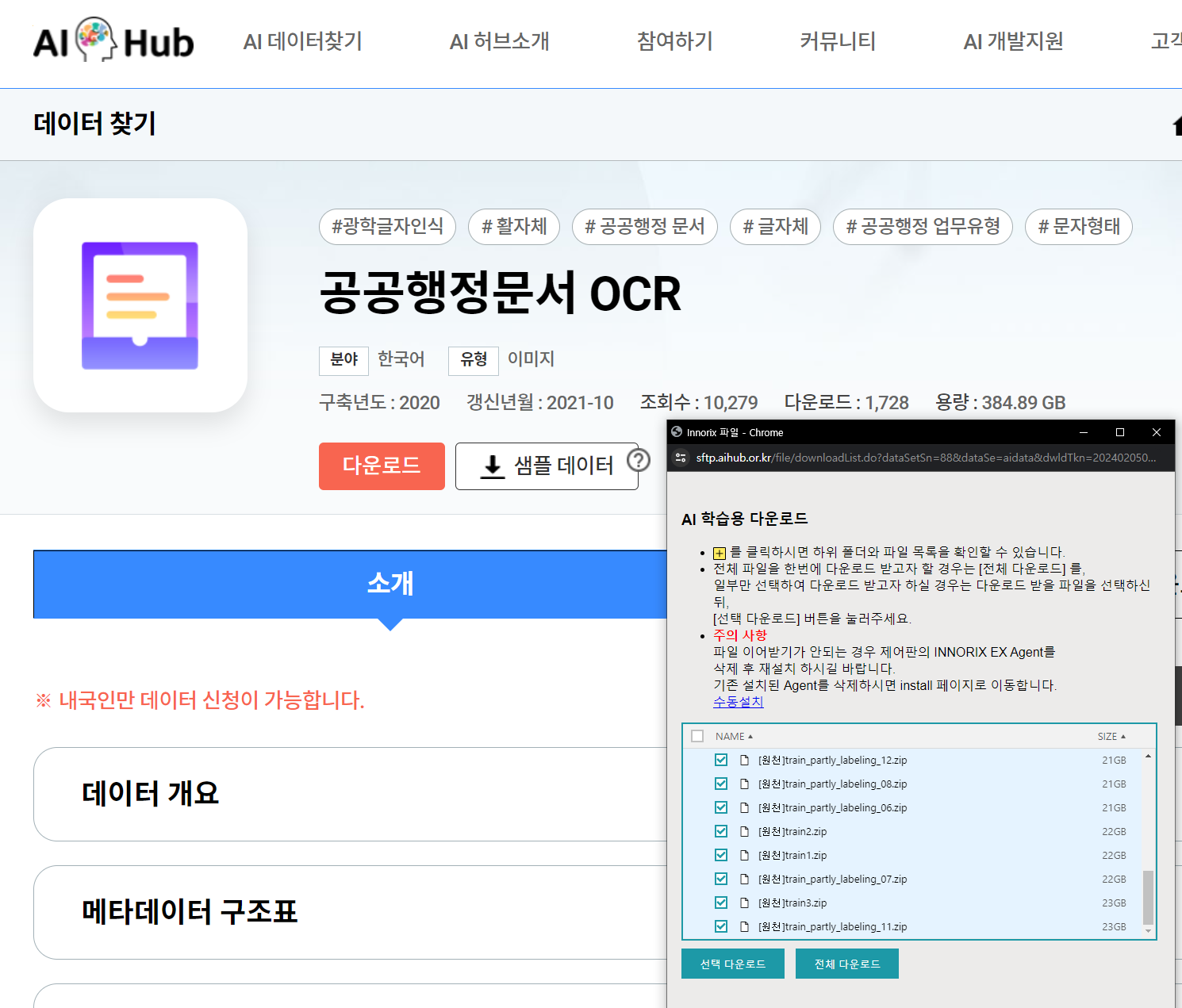Click the #광학글자인식 tag
Screen dimensions: 1182x1008
[x=387, y=227]
